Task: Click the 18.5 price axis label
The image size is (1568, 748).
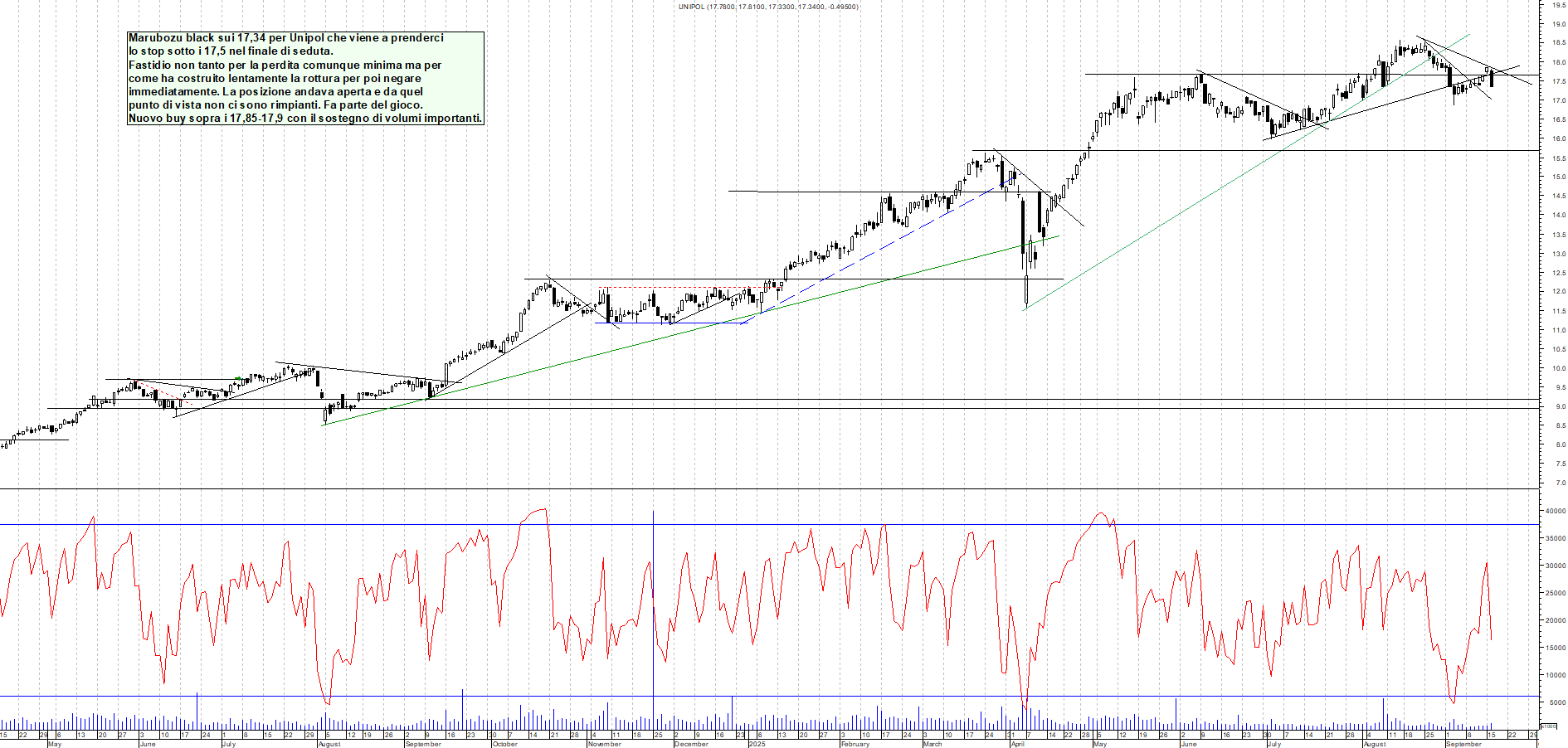Action: 1557,43
